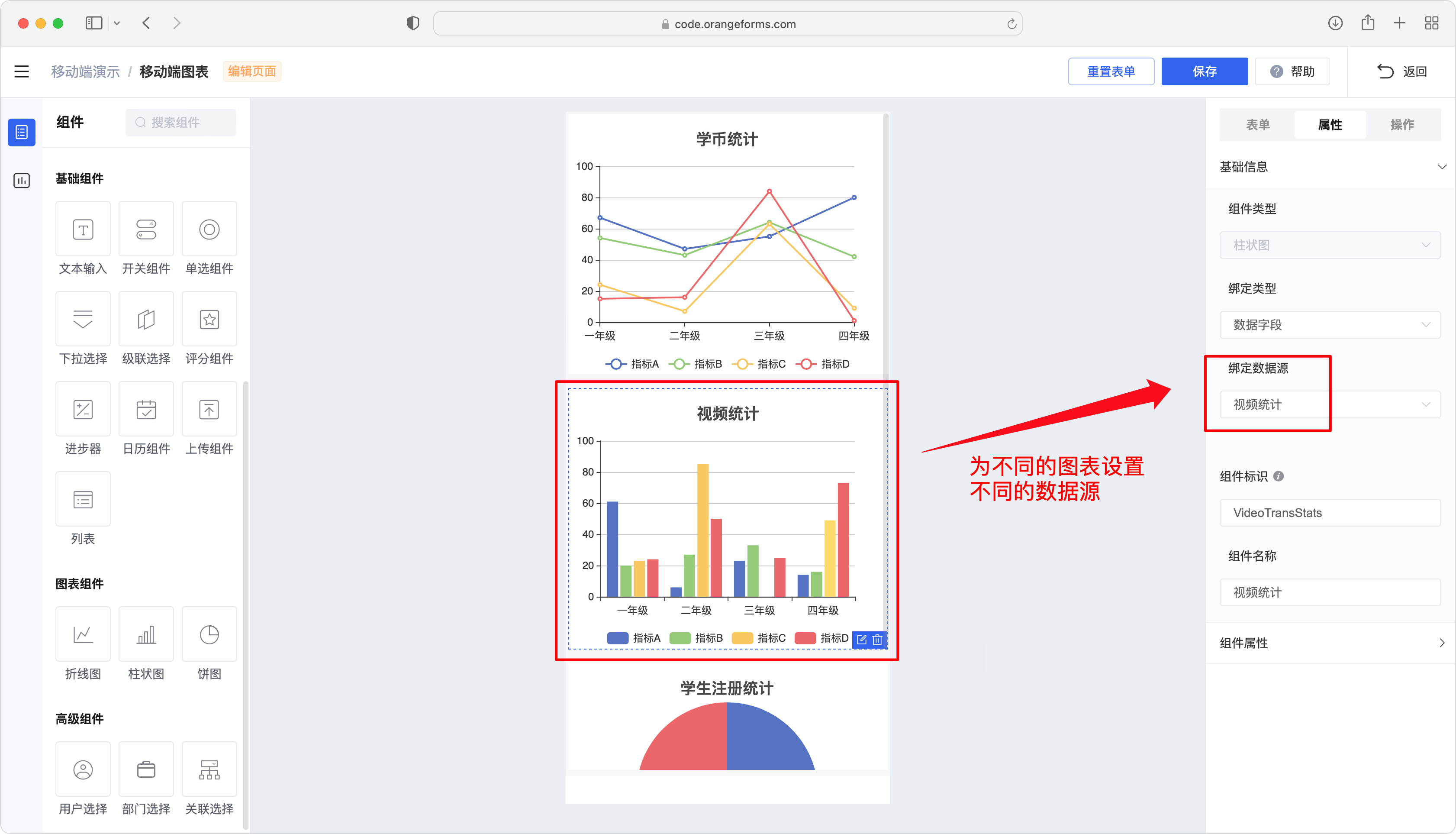Toggle 指标B legend in 视频统计 bar chart
The image size is (1456, 834).
coord(696,638)
